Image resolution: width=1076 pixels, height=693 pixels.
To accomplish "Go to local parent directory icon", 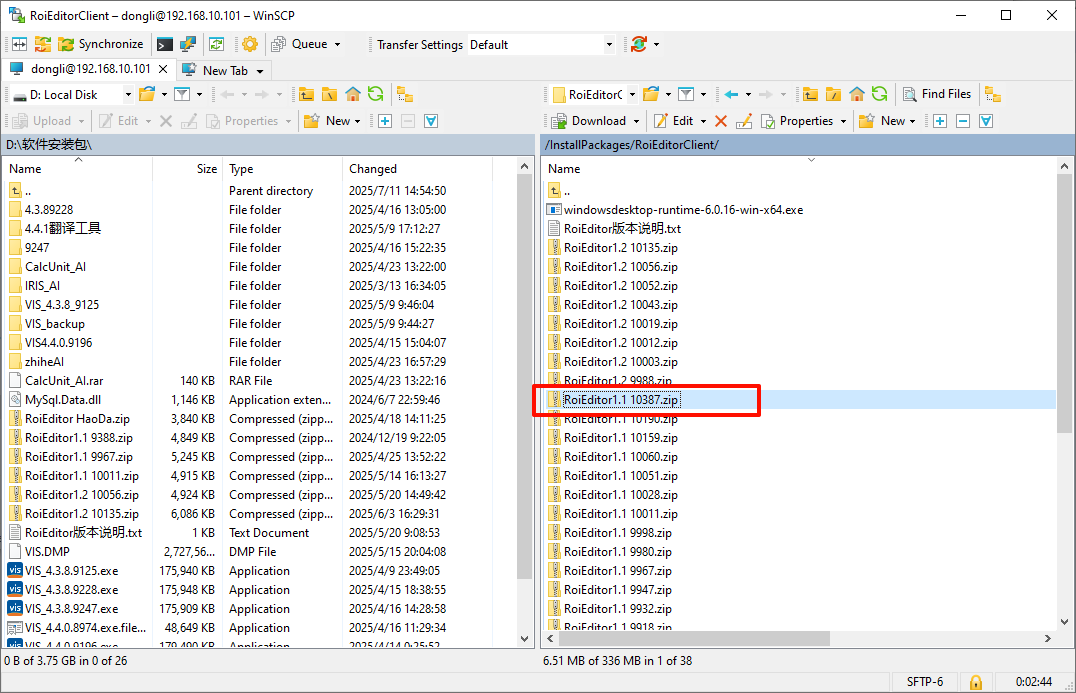I will [x=306, y=94].
